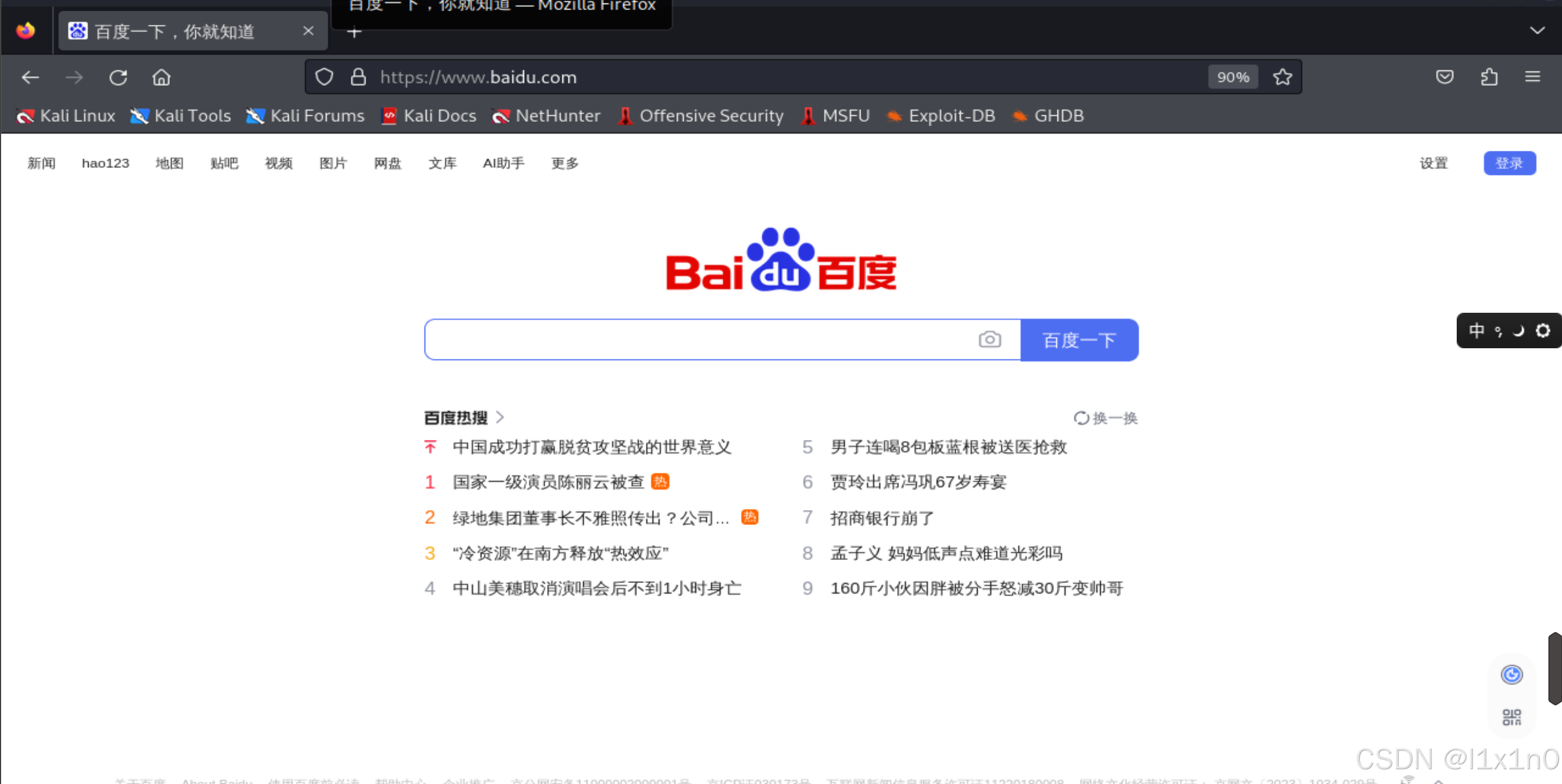Image resolution: width=1562 pixels, height=784 pixels.
Task: Open the Kali Forums bookmark
Action: pyautogui.click(x=305, y=116)
